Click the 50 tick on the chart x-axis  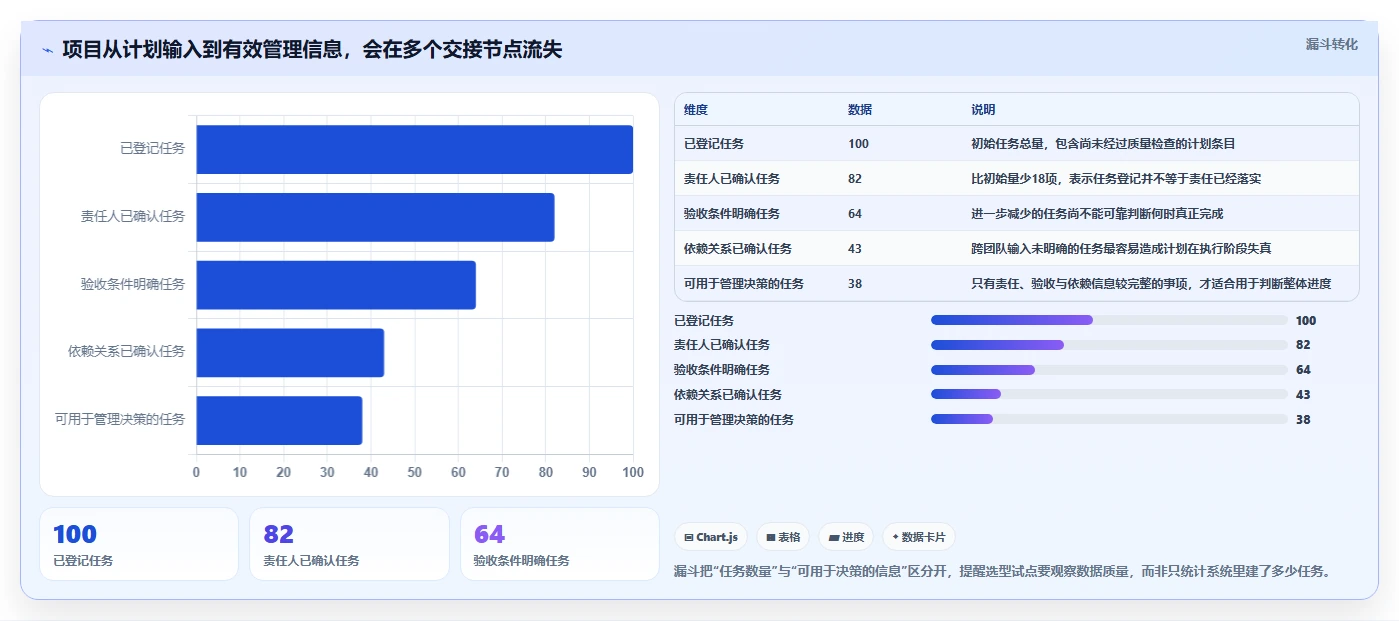tap(415, 472)
